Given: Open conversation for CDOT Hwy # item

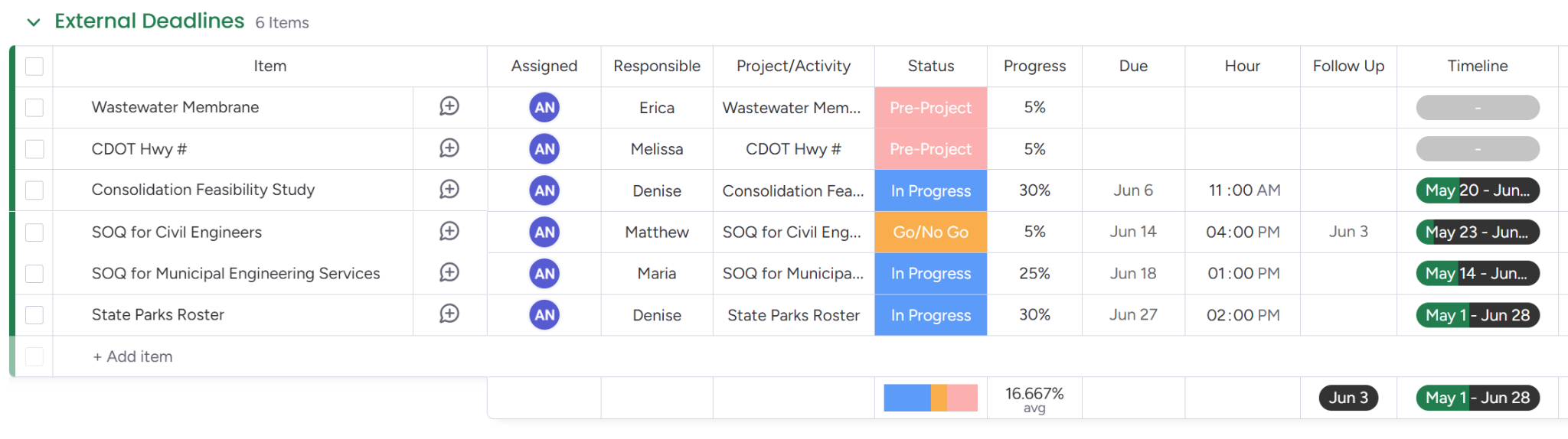Looking at the screenshot, I should pos(449,148).
